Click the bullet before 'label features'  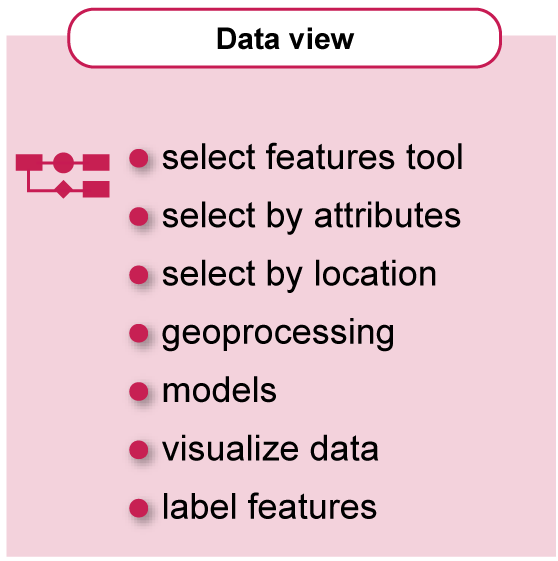pyautogui.click(x=139, y=508)
